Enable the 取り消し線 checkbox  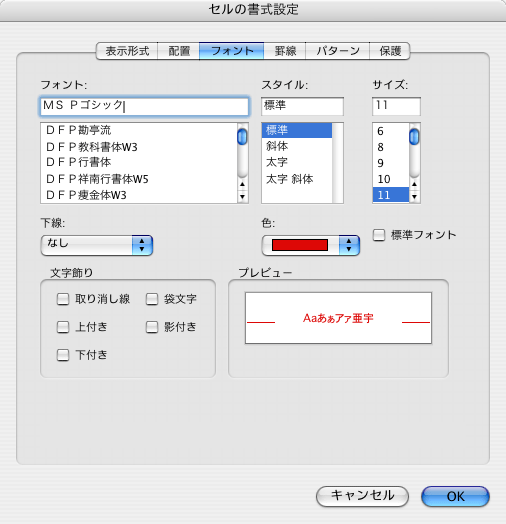click(63, 299)
